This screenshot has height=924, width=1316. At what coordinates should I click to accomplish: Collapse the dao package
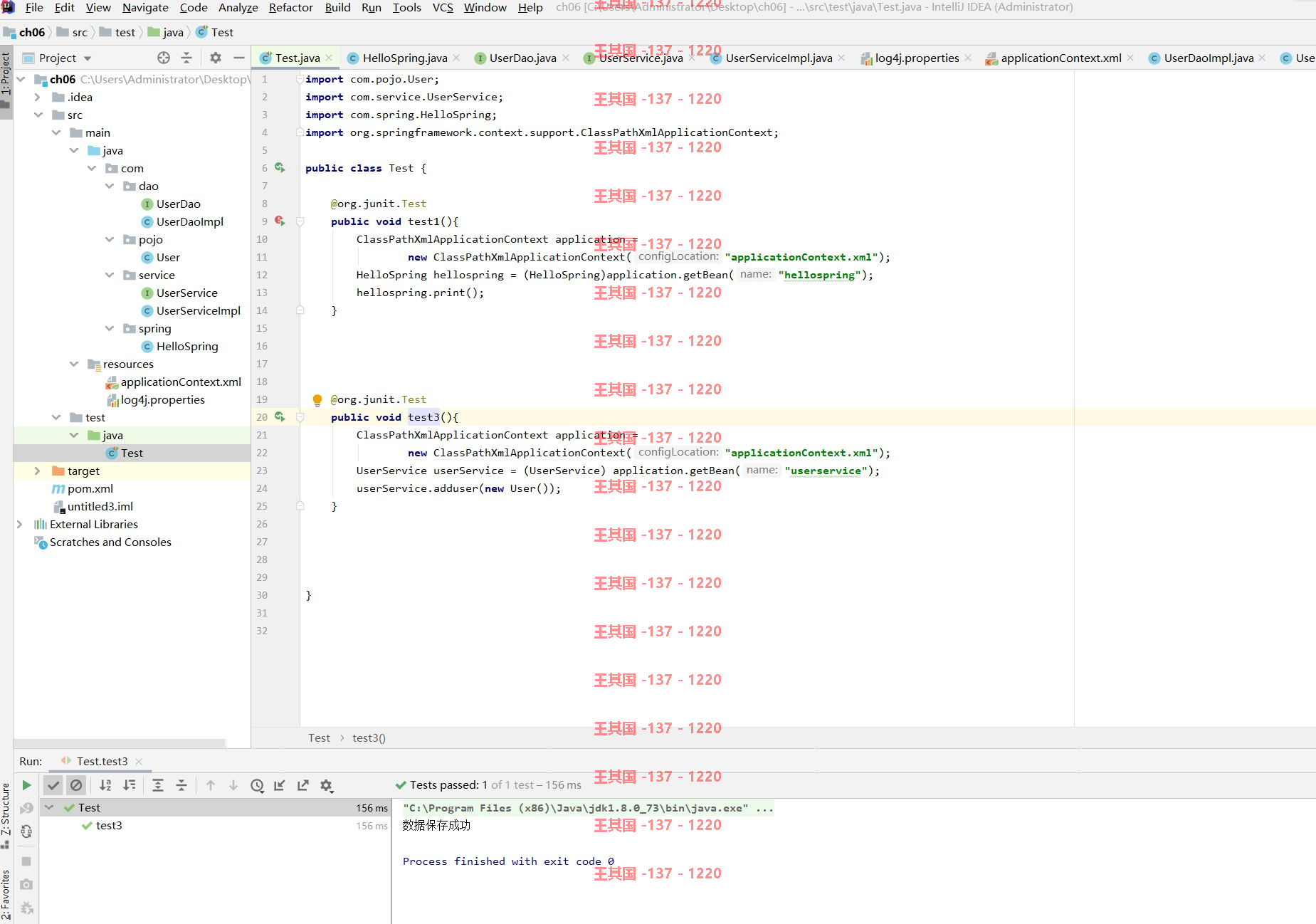110,186
